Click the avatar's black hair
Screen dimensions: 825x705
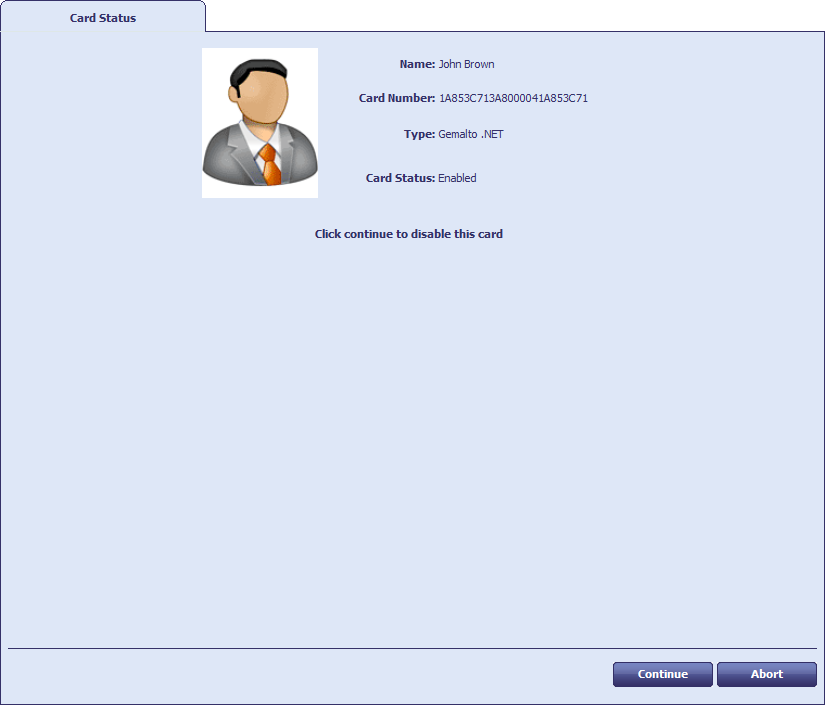click(x=258, y=70)
